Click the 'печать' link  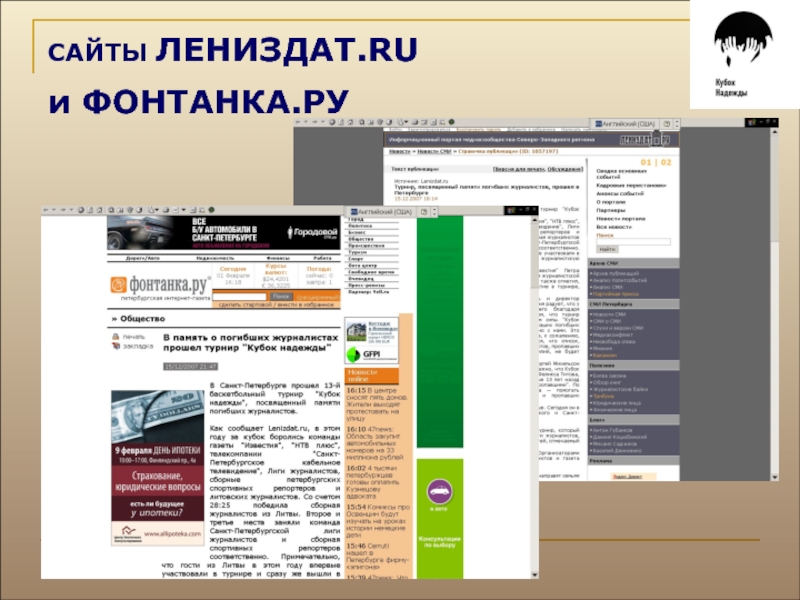click(x=134, y=337)
